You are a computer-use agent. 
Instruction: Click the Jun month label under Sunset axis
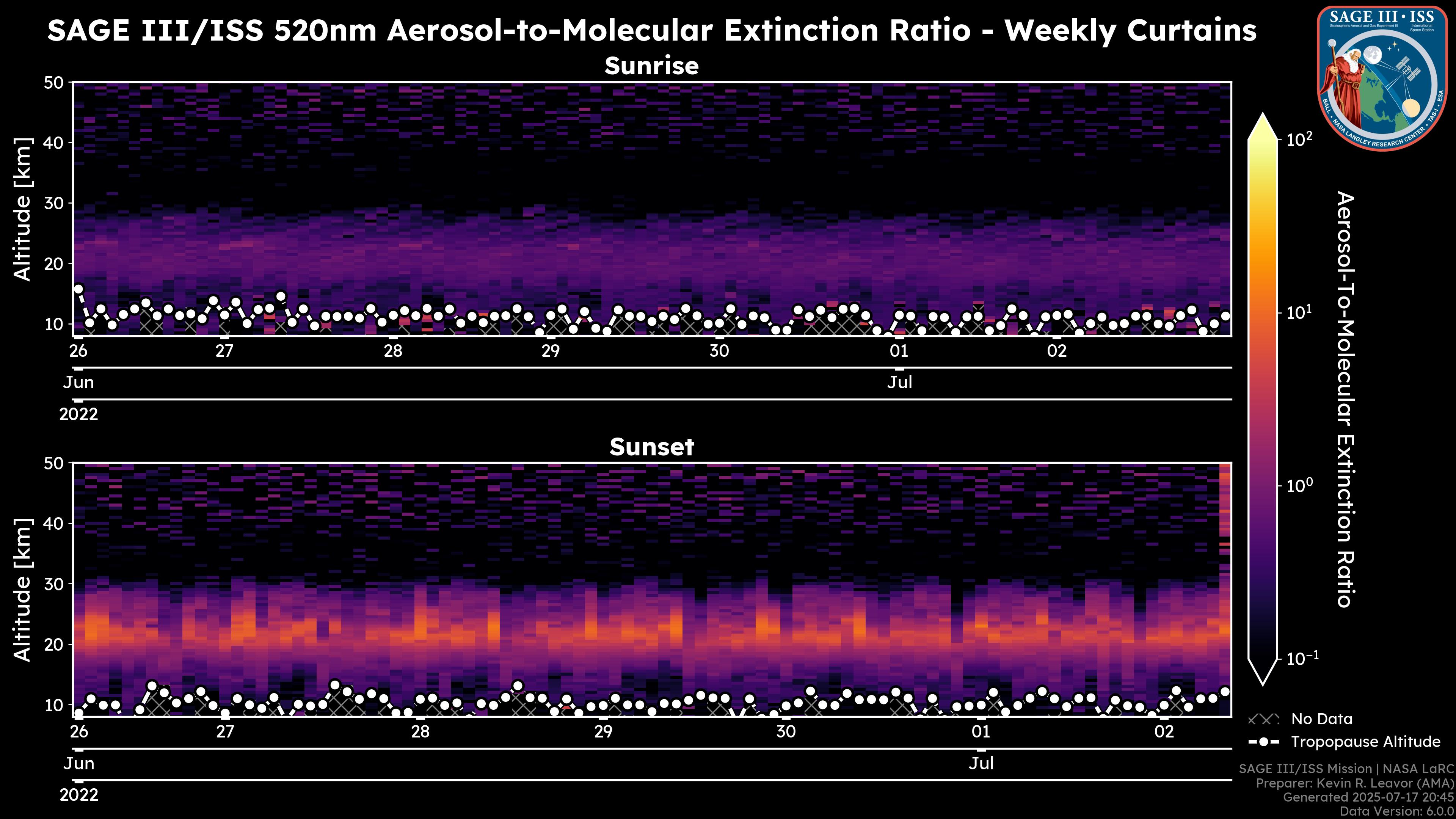tap(78, 764)
